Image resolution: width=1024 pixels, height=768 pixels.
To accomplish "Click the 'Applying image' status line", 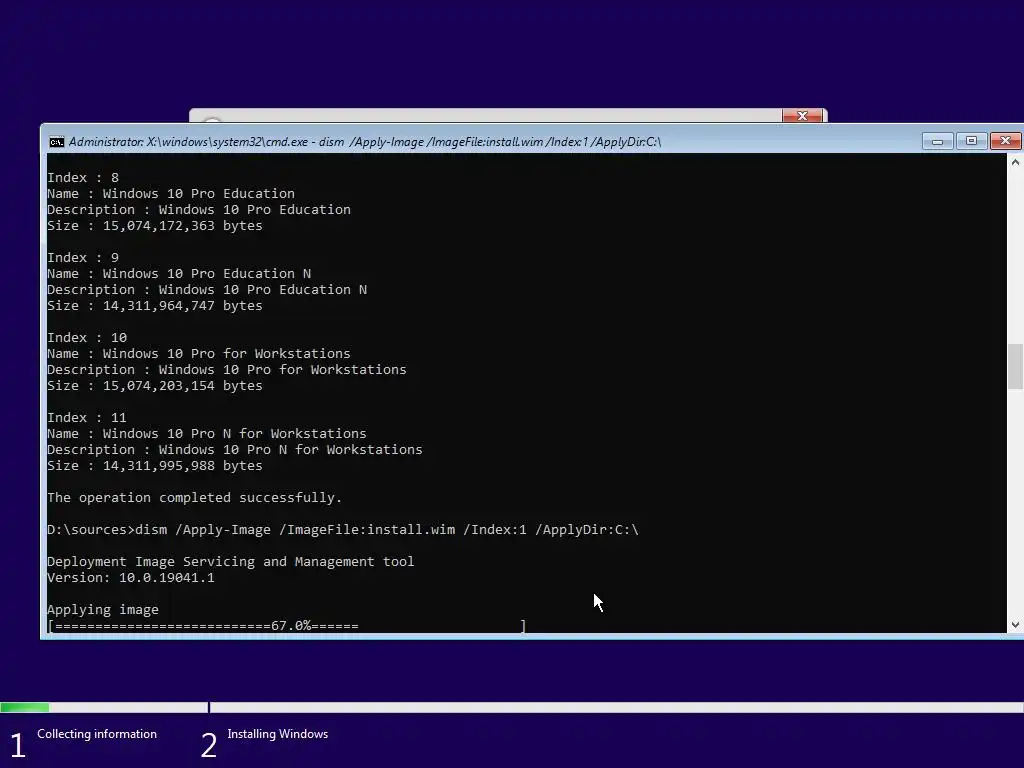I will point(103,609).
